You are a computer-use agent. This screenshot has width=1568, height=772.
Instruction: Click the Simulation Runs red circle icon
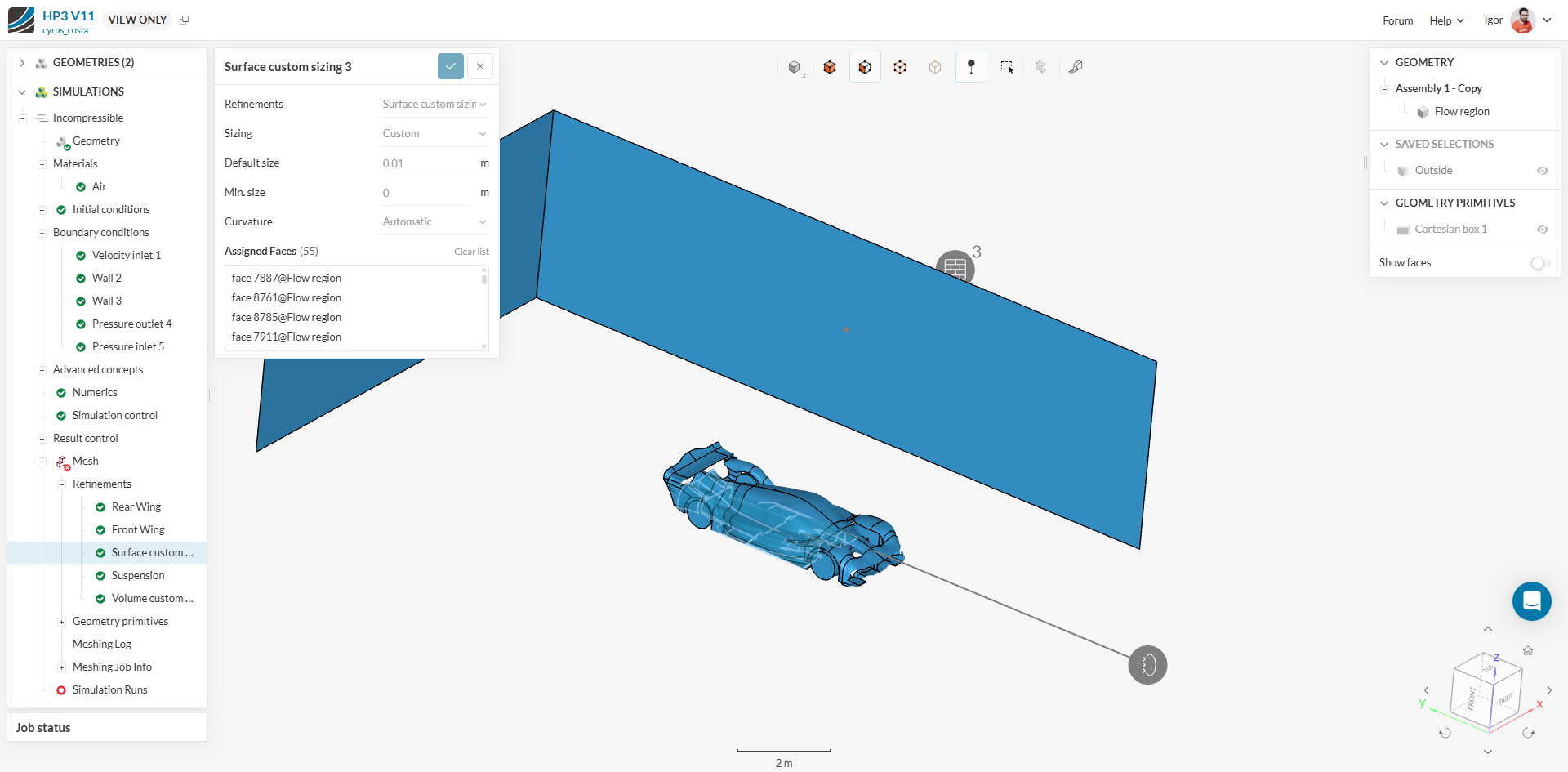click(x=61, y=690)
